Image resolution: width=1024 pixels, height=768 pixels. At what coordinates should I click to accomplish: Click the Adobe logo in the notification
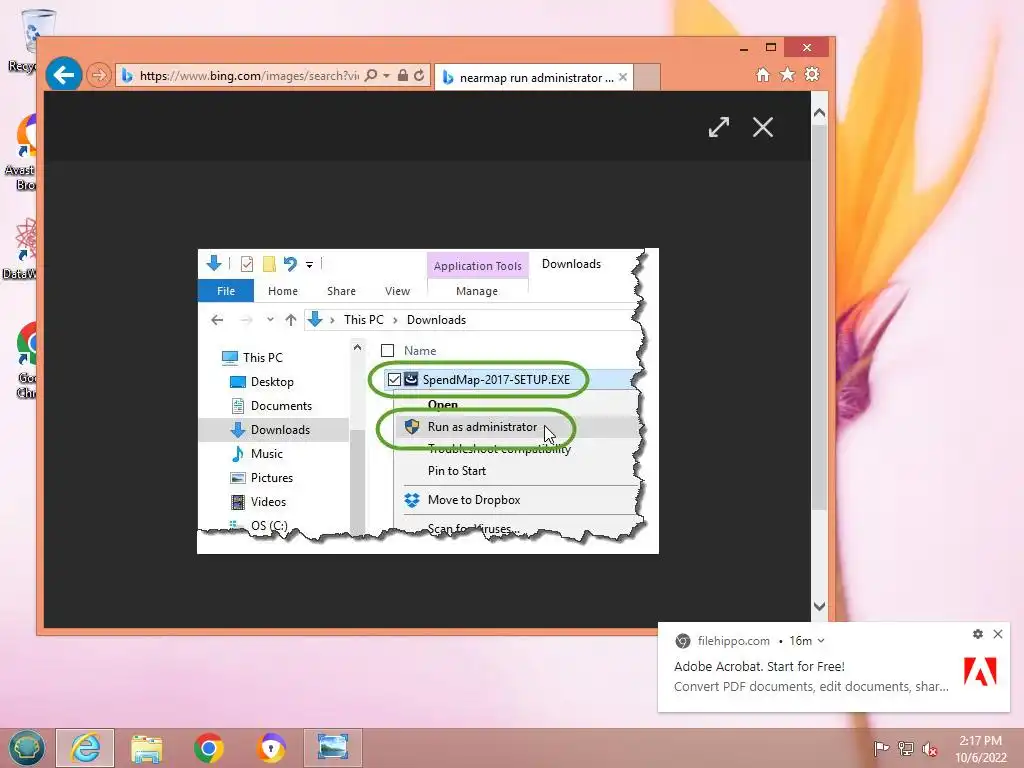pos(980,671)
